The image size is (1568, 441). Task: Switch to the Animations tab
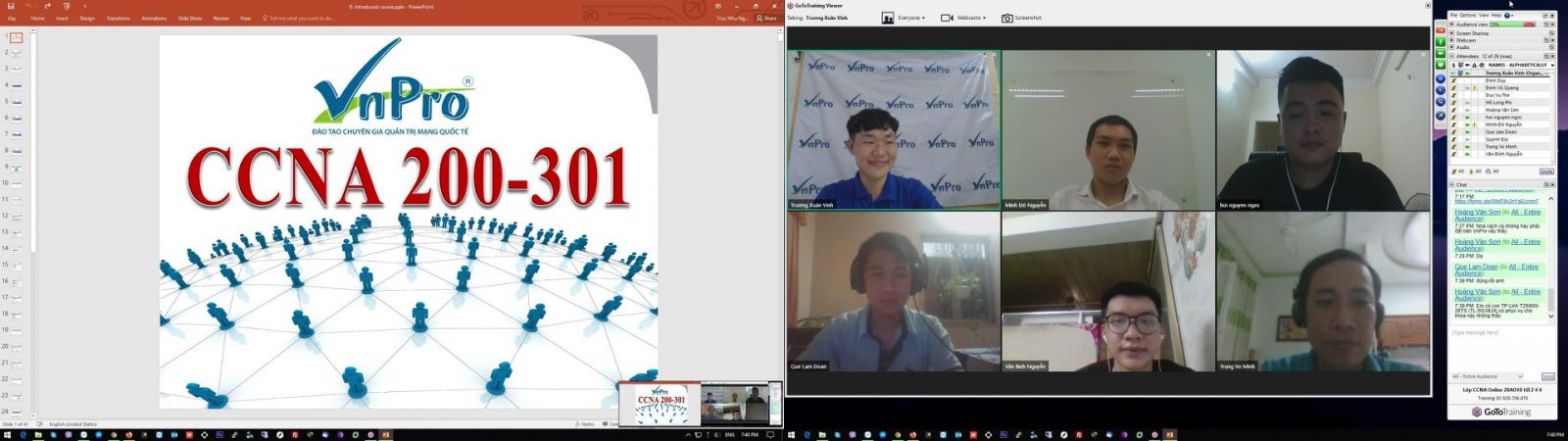tap(154, 18)
